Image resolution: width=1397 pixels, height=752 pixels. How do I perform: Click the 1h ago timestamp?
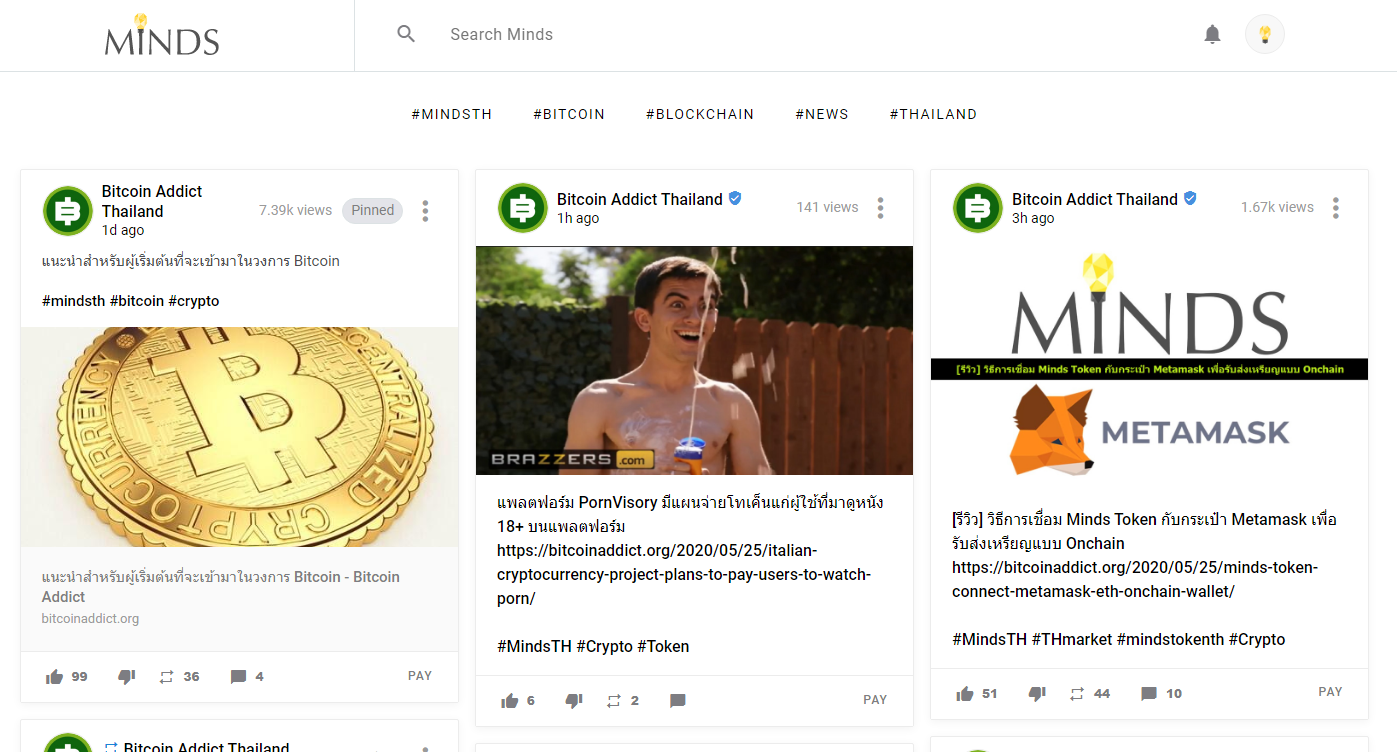578,218
